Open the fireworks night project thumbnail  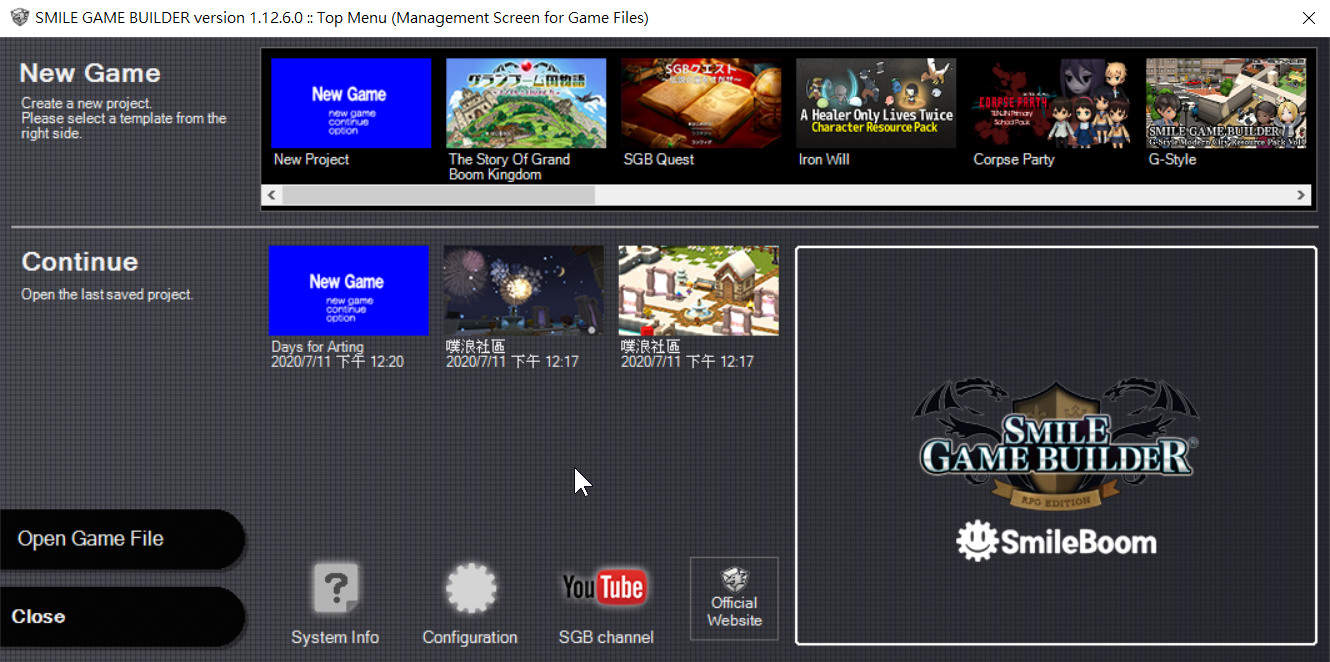(x=524, y=291)
